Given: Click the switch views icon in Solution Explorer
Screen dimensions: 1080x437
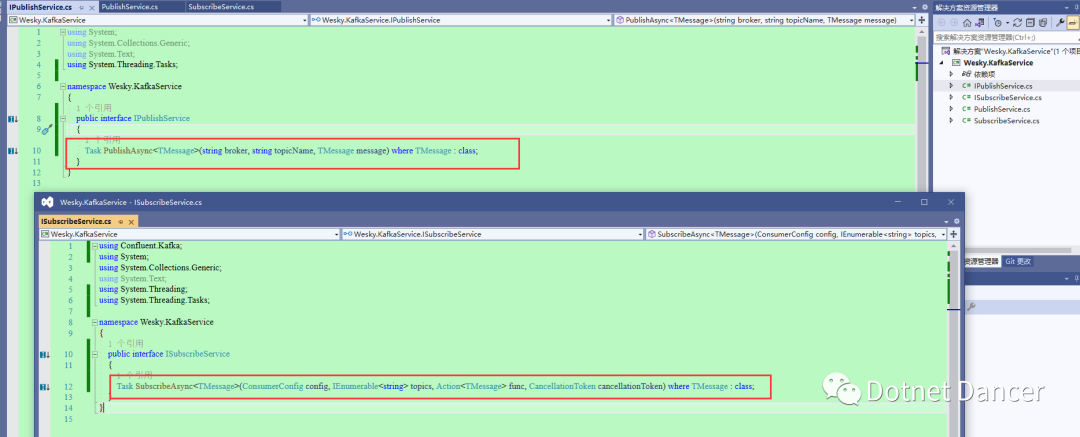Looking at the screenshot, I should (x=979, y=23).
